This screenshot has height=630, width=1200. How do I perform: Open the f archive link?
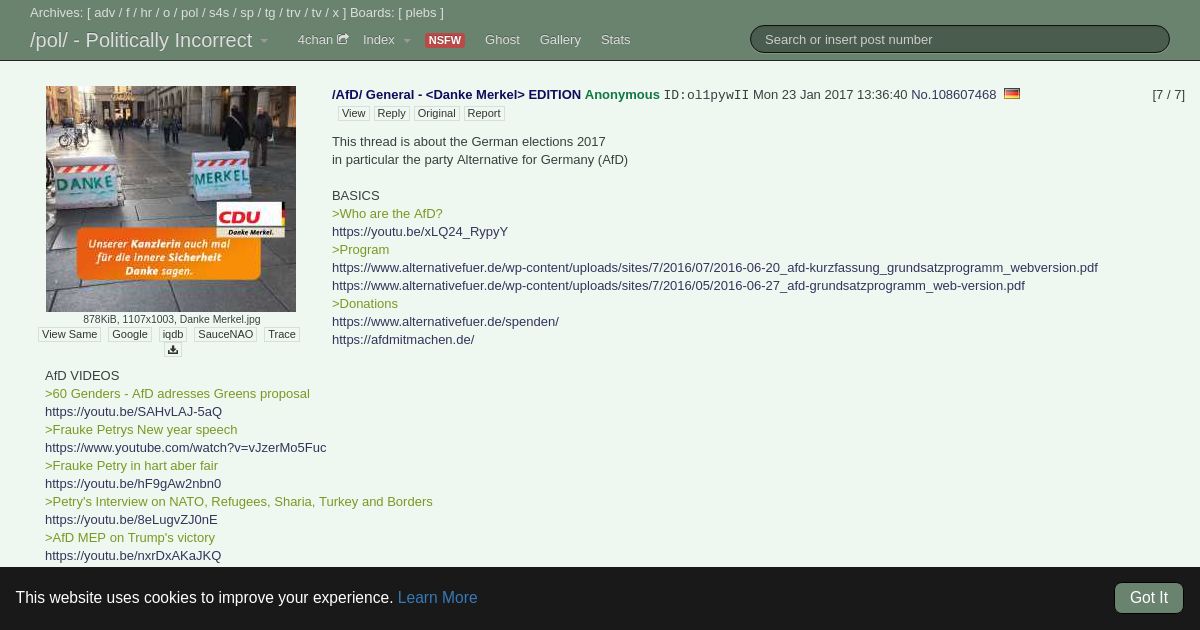click(x=128, y=13)
